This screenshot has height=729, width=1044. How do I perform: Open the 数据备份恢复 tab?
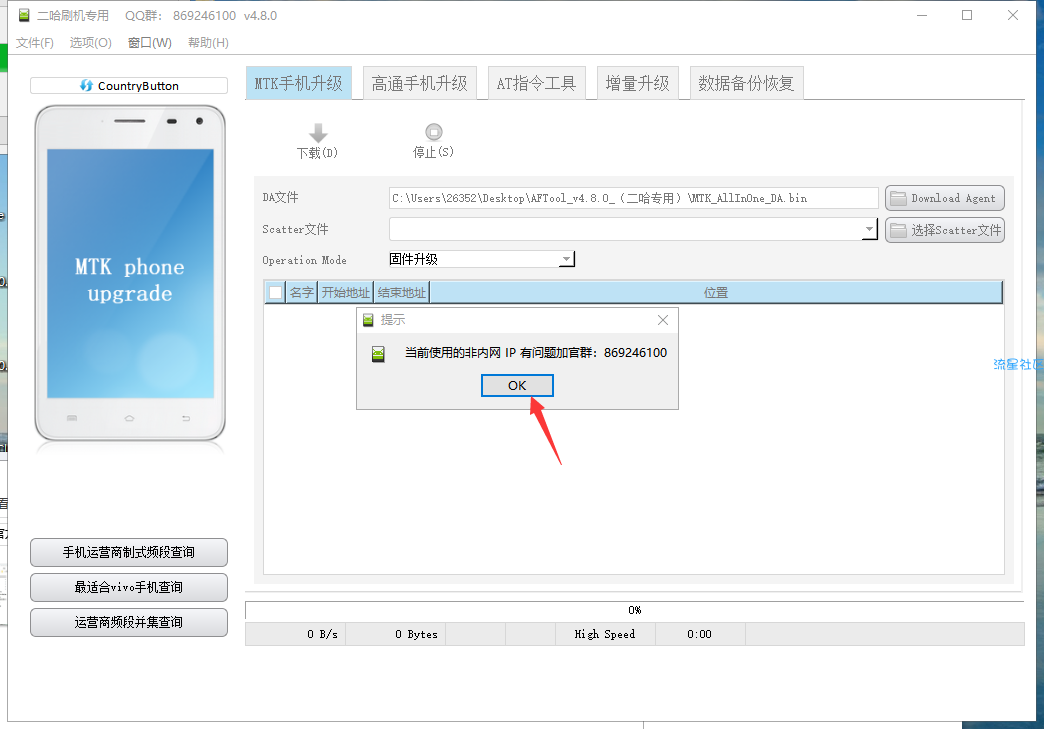(x=746, y=83)
